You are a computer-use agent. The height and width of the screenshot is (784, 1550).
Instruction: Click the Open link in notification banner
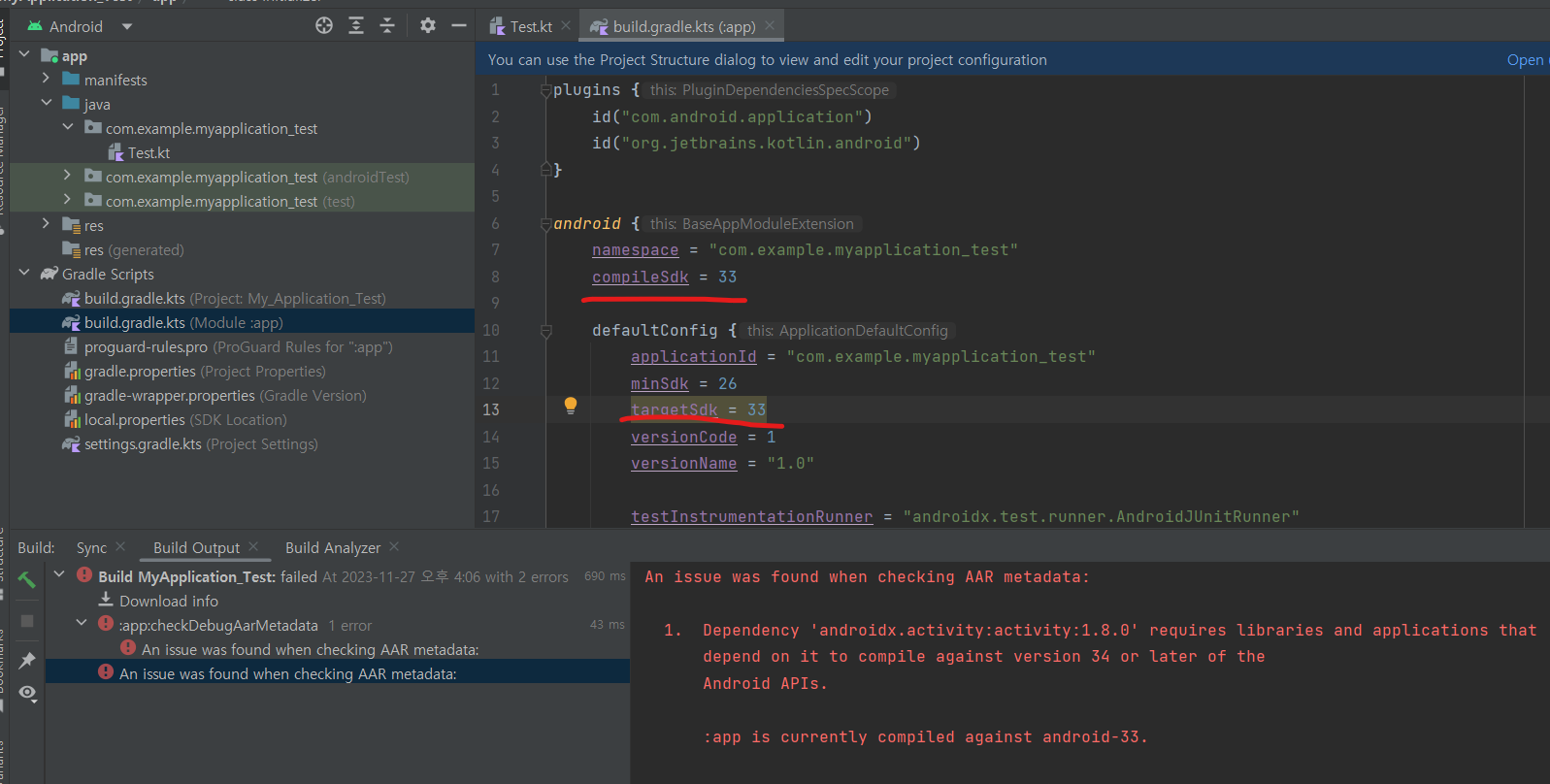[x=1525, y=60]
